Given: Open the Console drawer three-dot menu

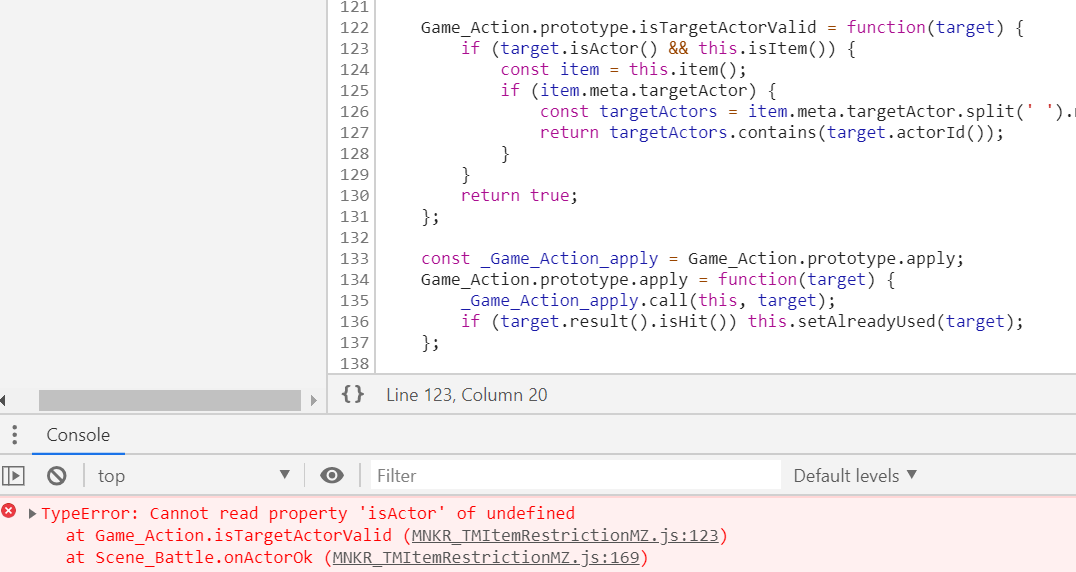Looking at the screenshot, I should [x=14, y=435].
